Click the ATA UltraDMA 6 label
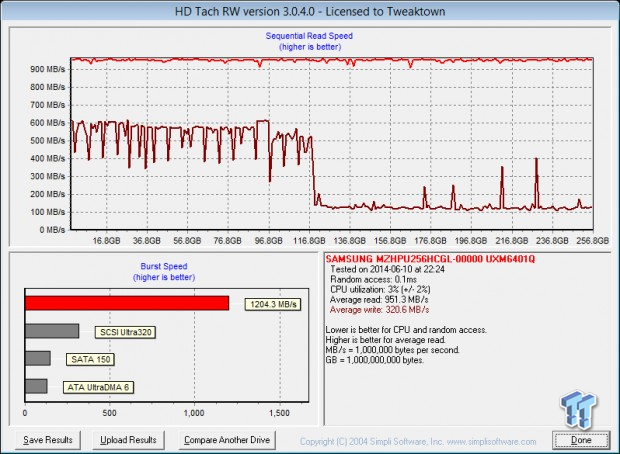Image resolution: width=620 pixels, height=454 pixels. [98, 387]
